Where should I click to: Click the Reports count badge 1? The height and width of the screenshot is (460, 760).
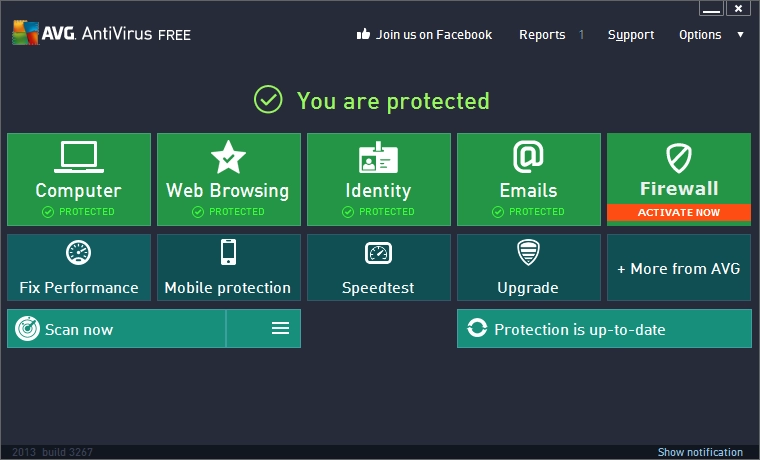click(581, 35)
